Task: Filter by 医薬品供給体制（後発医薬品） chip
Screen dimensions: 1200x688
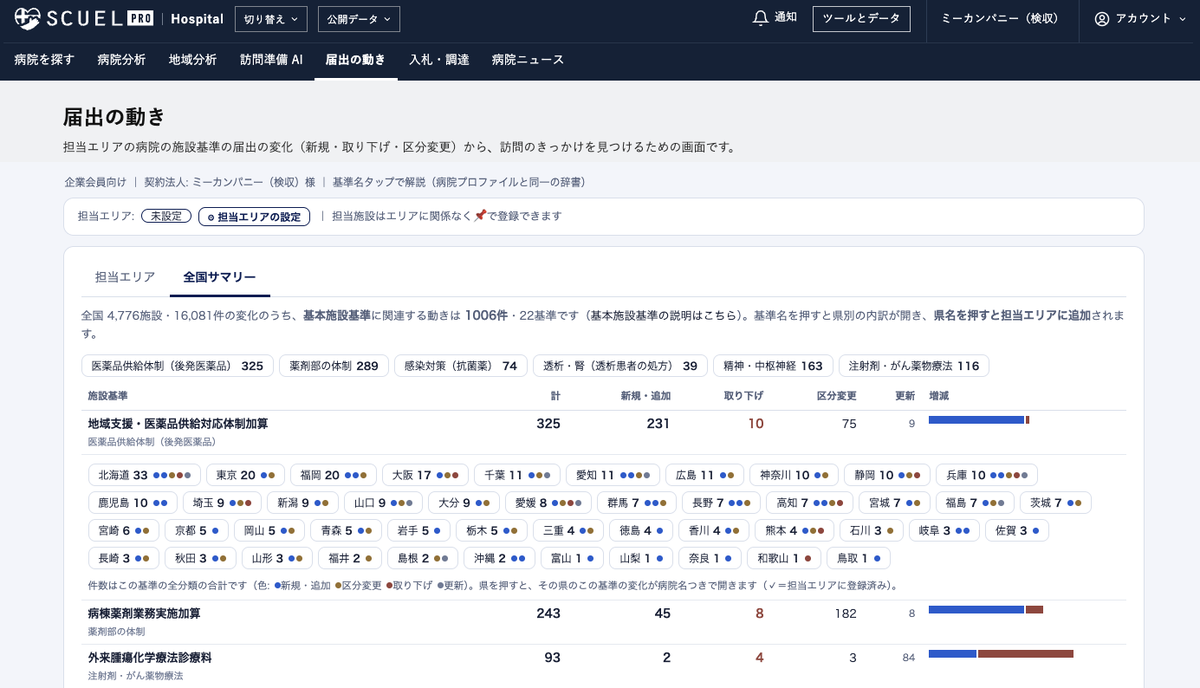Action: (x=177, y=366)
